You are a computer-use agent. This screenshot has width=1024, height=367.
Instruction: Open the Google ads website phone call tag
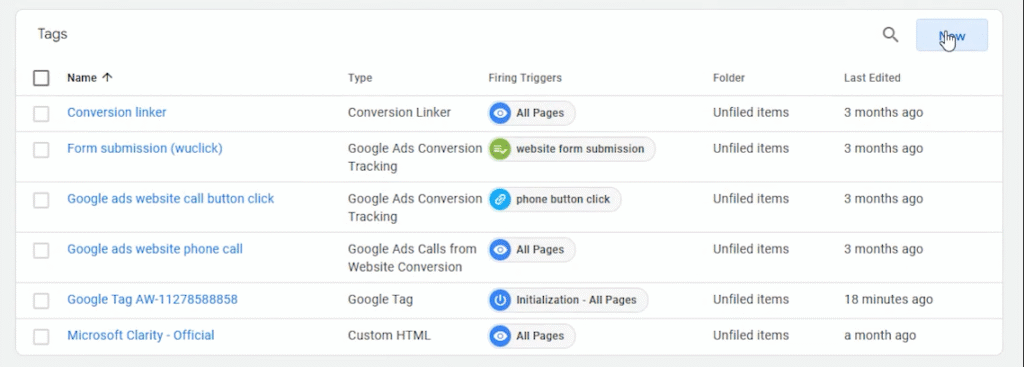point(155,249)
